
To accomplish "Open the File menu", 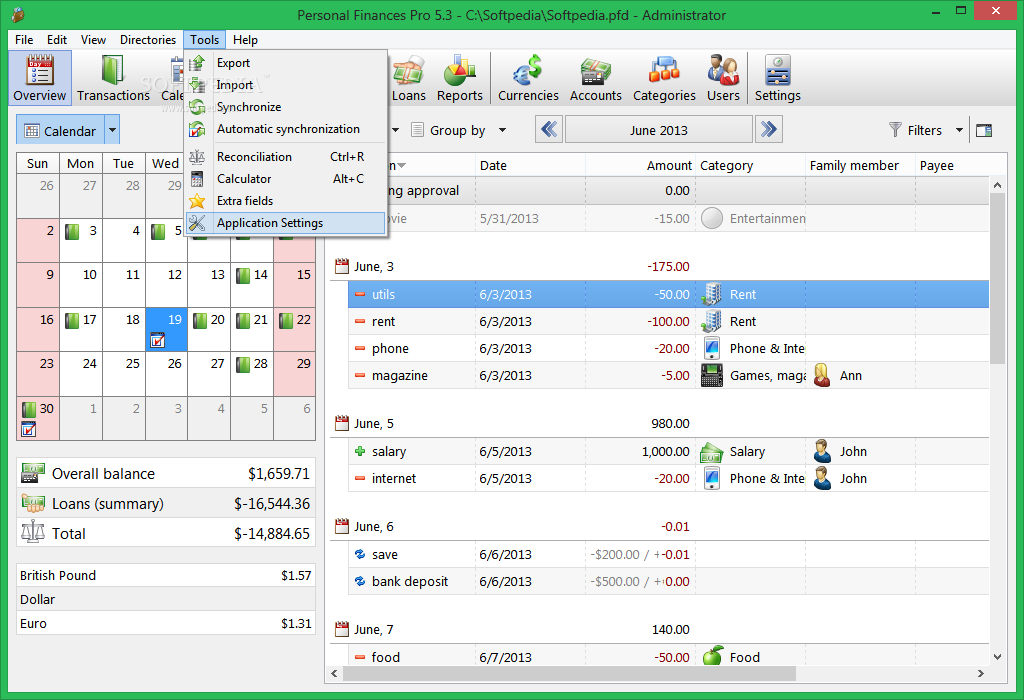I will (x=24, y=40).
